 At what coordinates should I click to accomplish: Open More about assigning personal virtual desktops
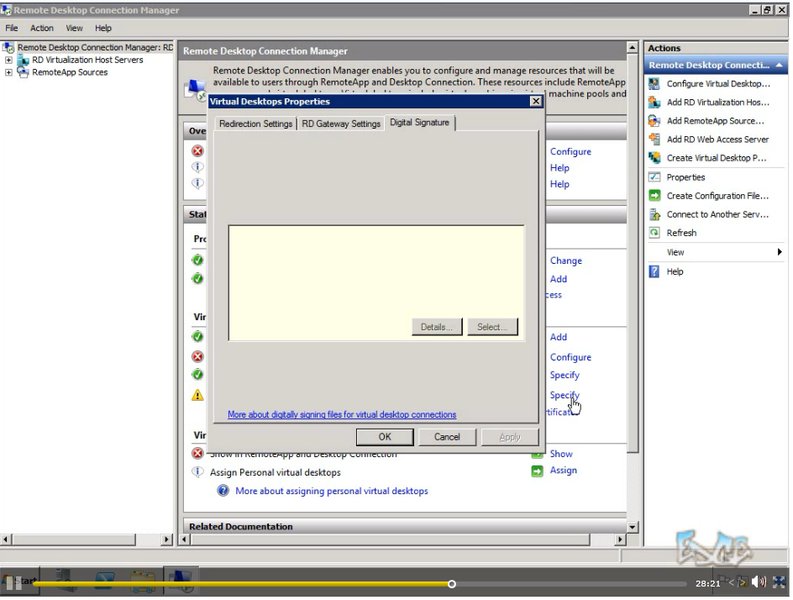click(x=332, y=491)
